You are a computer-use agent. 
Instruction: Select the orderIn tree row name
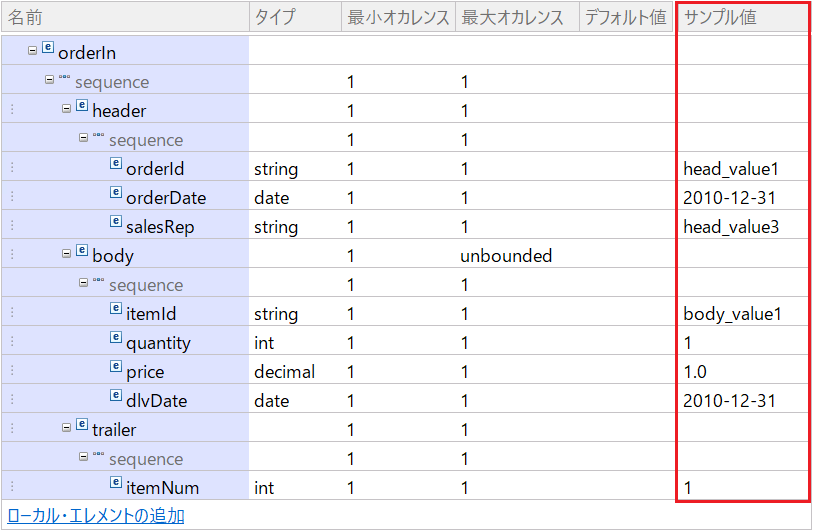point(87,53)
